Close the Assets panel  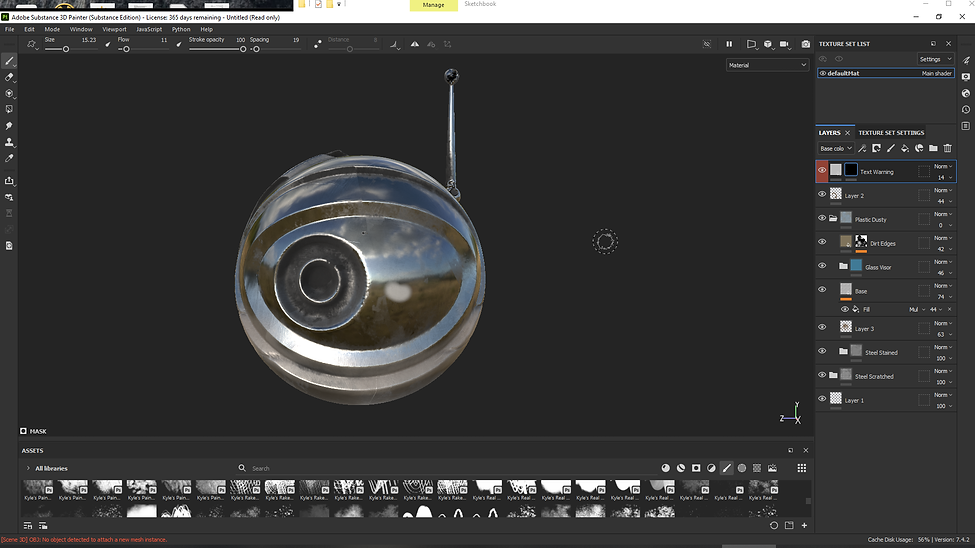click(806, 450)
